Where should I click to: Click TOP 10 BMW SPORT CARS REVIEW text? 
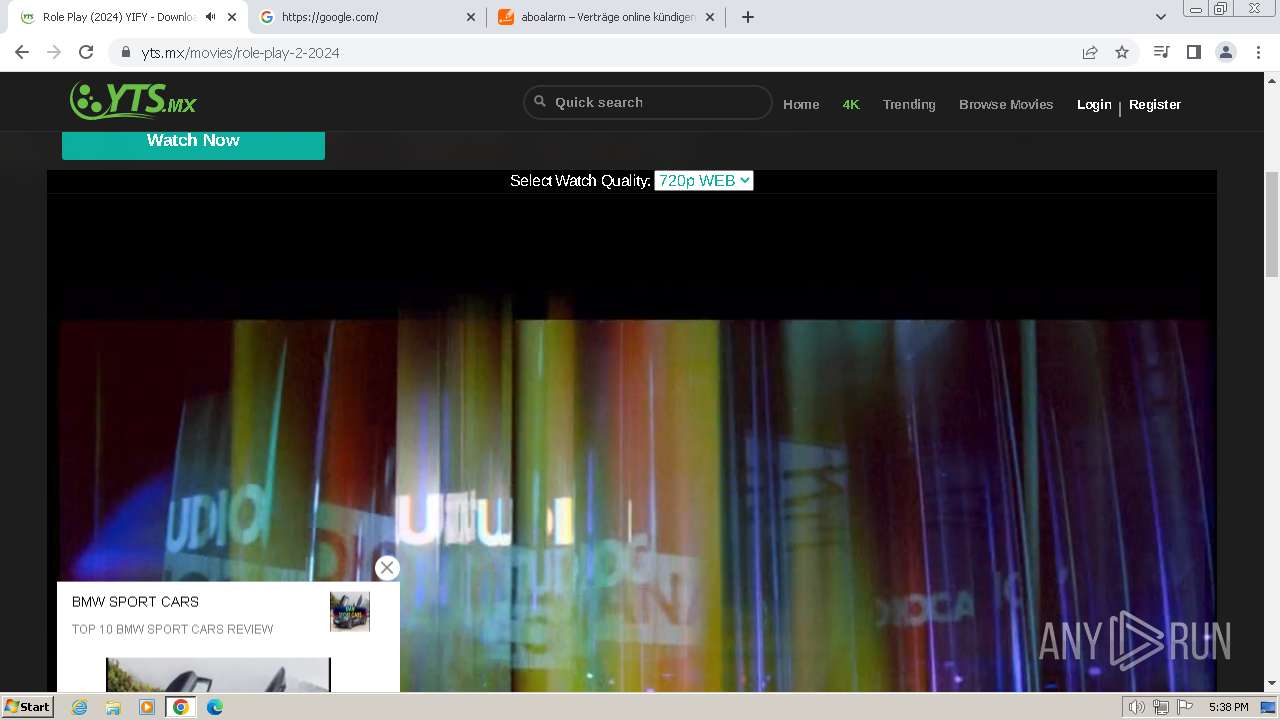(x=172, y=629)
